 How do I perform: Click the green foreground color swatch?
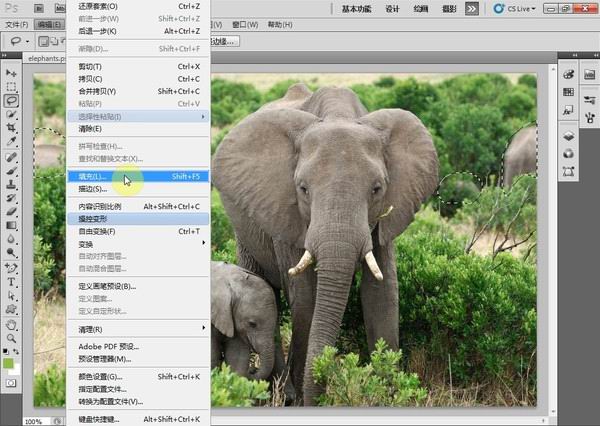point(9,364)
